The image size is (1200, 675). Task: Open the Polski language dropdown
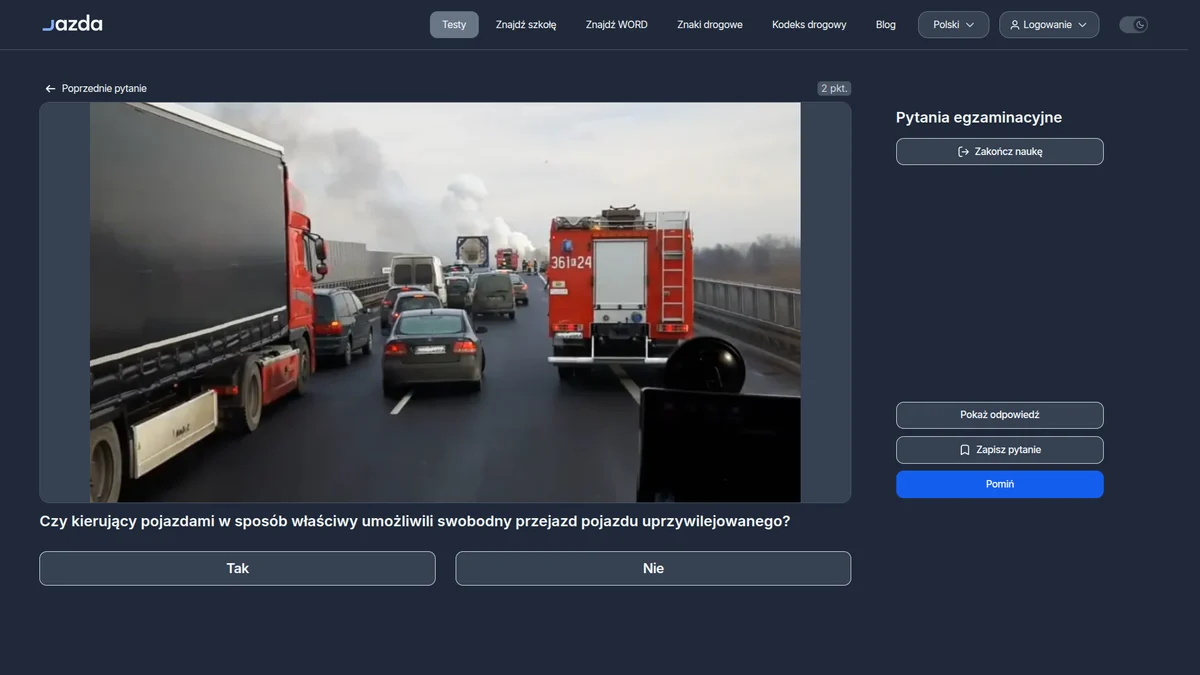tap(954, 25)
